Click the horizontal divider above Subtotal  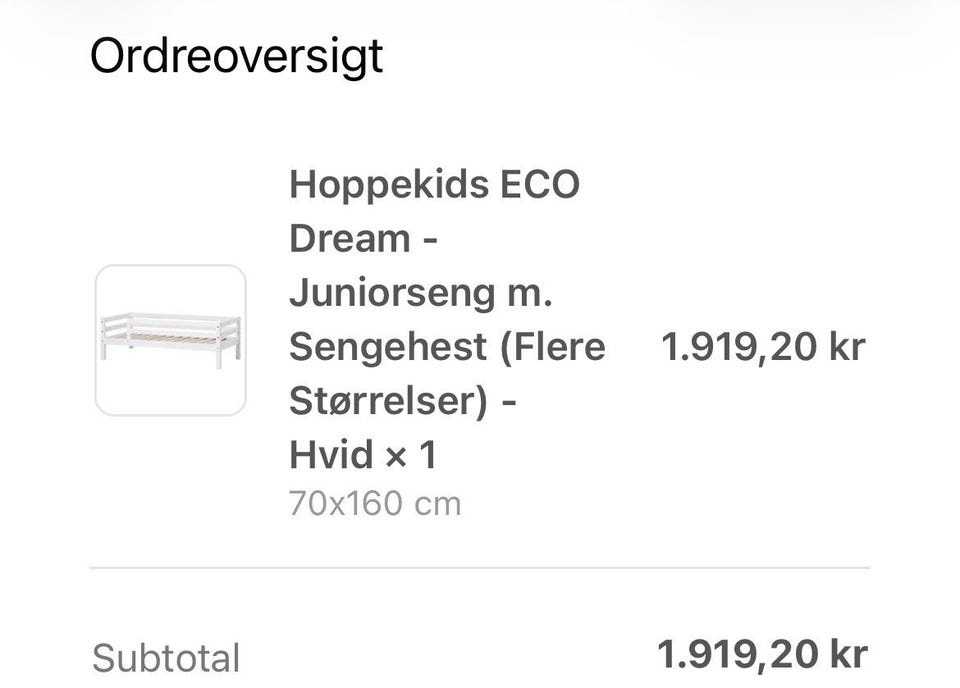480,568
